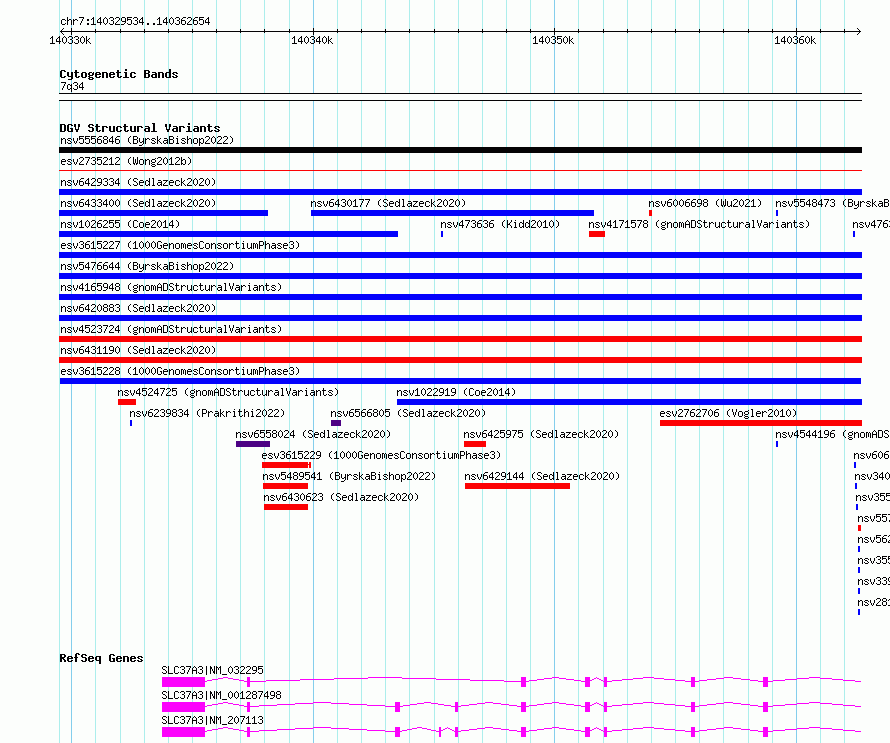Viewport: 890px width, 743px height.
Task: Open nsv5476644 (ByrskaBishop2022) label
Action: point(147,266)
